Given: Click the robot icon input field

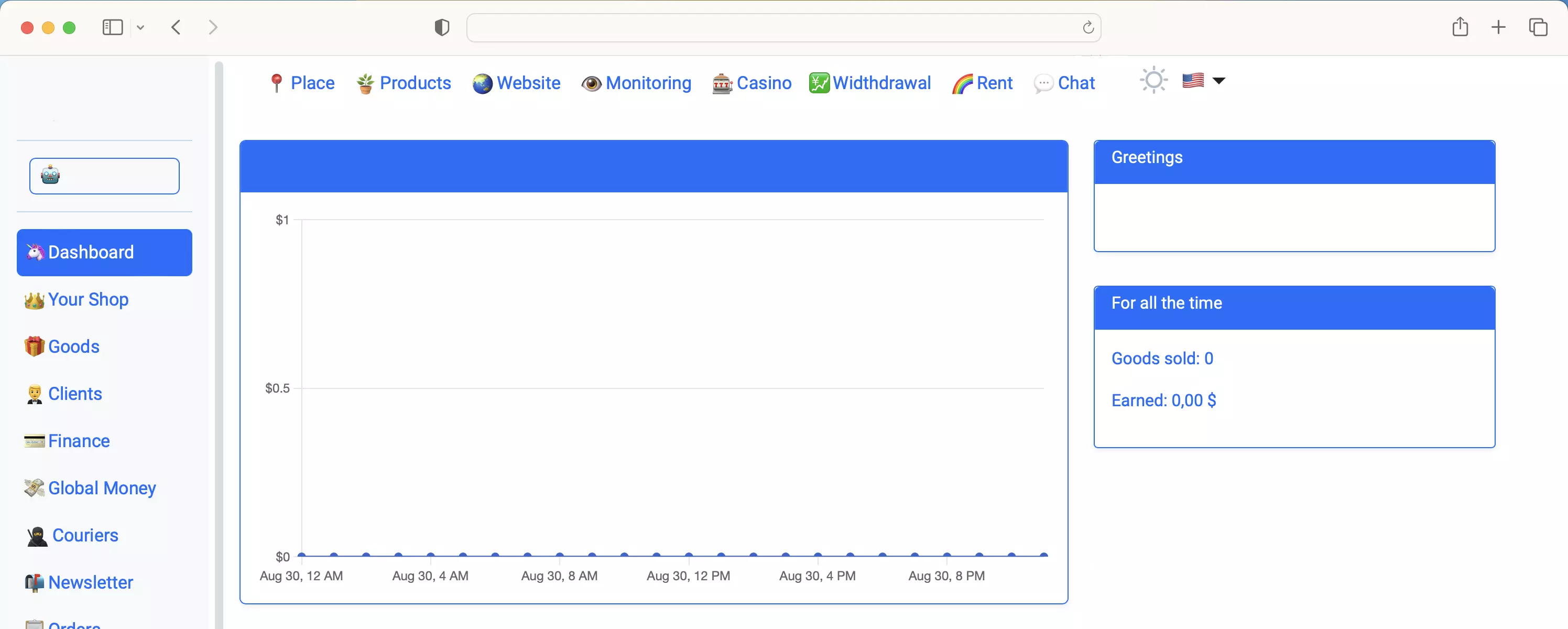Looking at the screenshot, I should [x=105, y=176].
